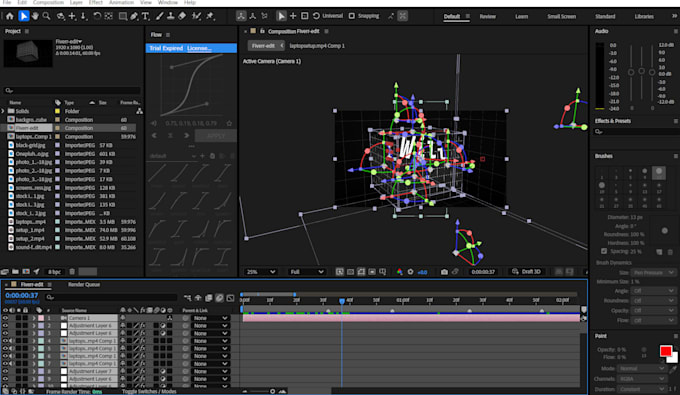Delete selected project item with trash icon

click(72, 271)
